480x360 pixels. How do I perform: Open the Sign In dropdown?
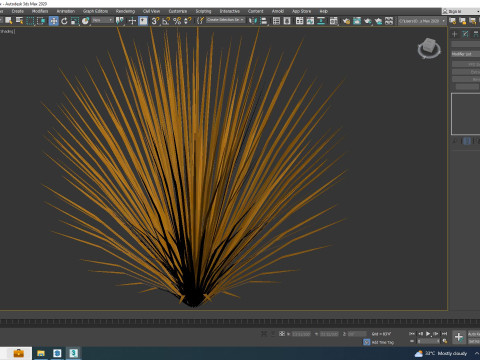point(461,11)
